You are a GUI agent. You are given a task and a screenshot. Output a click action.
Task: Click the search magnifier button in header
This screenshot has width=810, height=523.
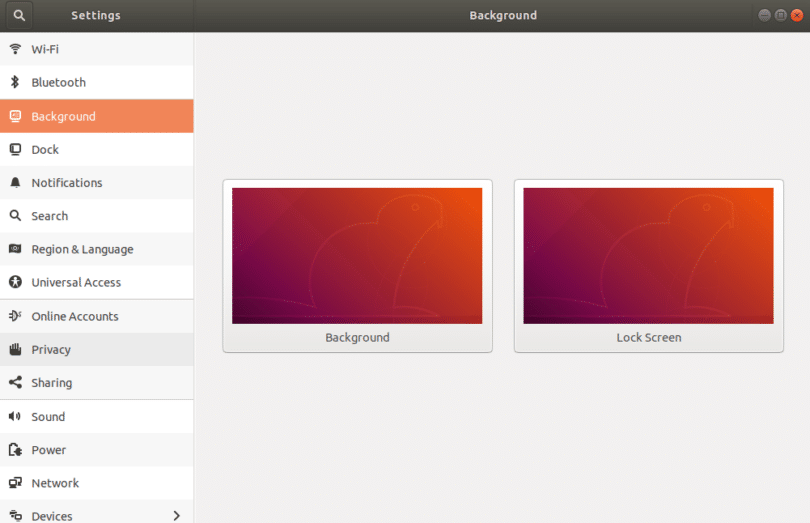click(x=19, y=16)
